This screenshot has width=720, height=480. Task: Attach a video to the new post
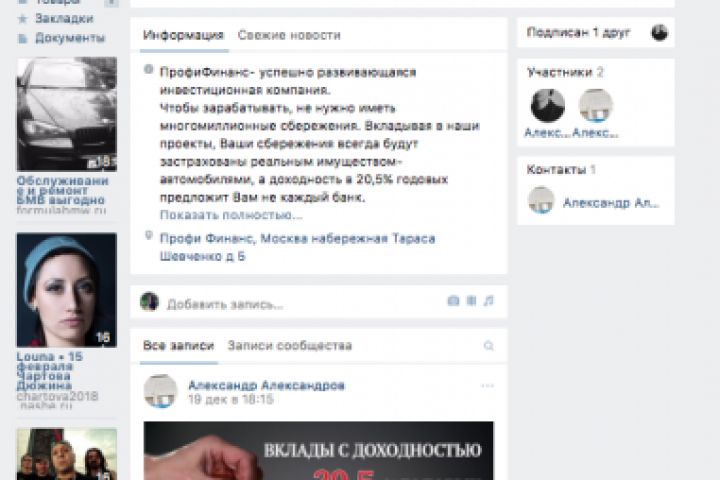pos(471,301)
